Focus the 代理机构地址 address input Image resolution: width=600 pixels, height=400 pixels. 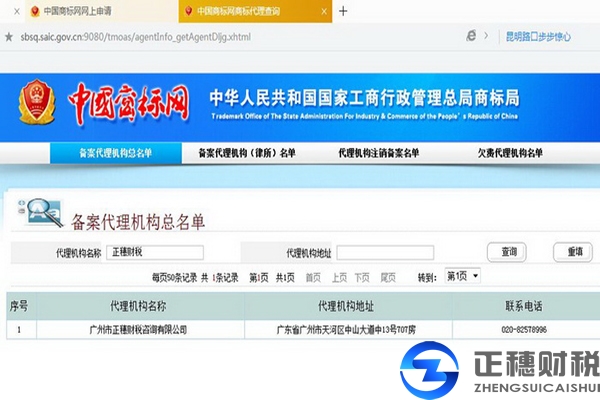(385, 252)
